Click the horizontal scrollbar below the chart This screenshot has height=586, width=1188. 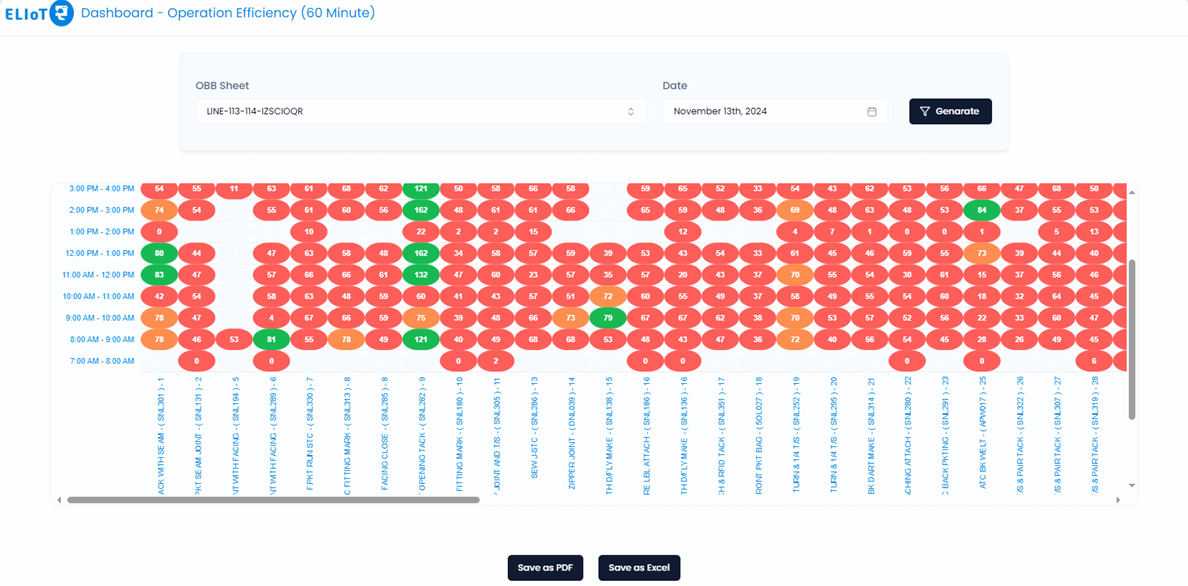pyautogui.click(x=270, y=497)
